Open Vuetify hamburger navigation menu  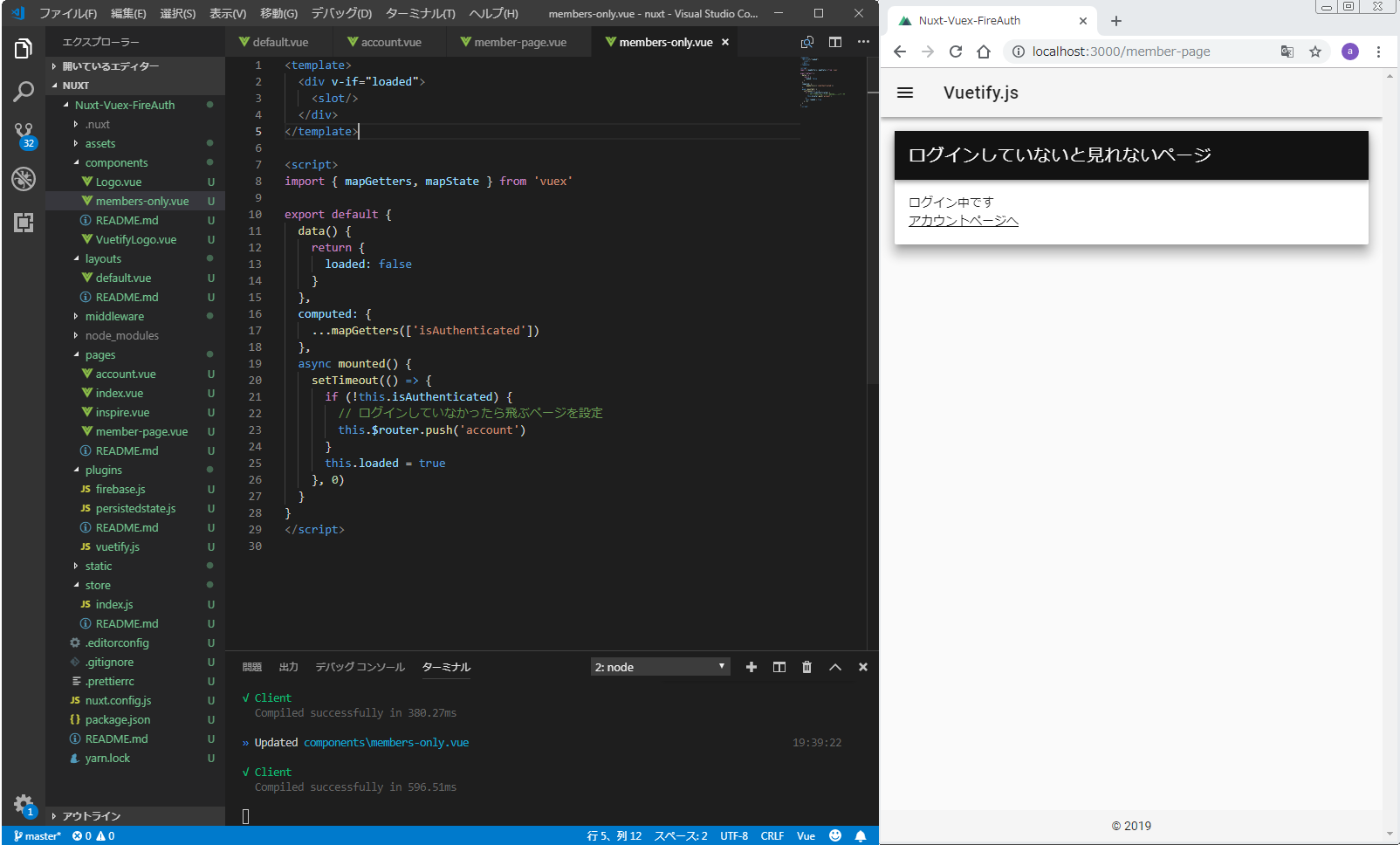[x=905, y=93]
